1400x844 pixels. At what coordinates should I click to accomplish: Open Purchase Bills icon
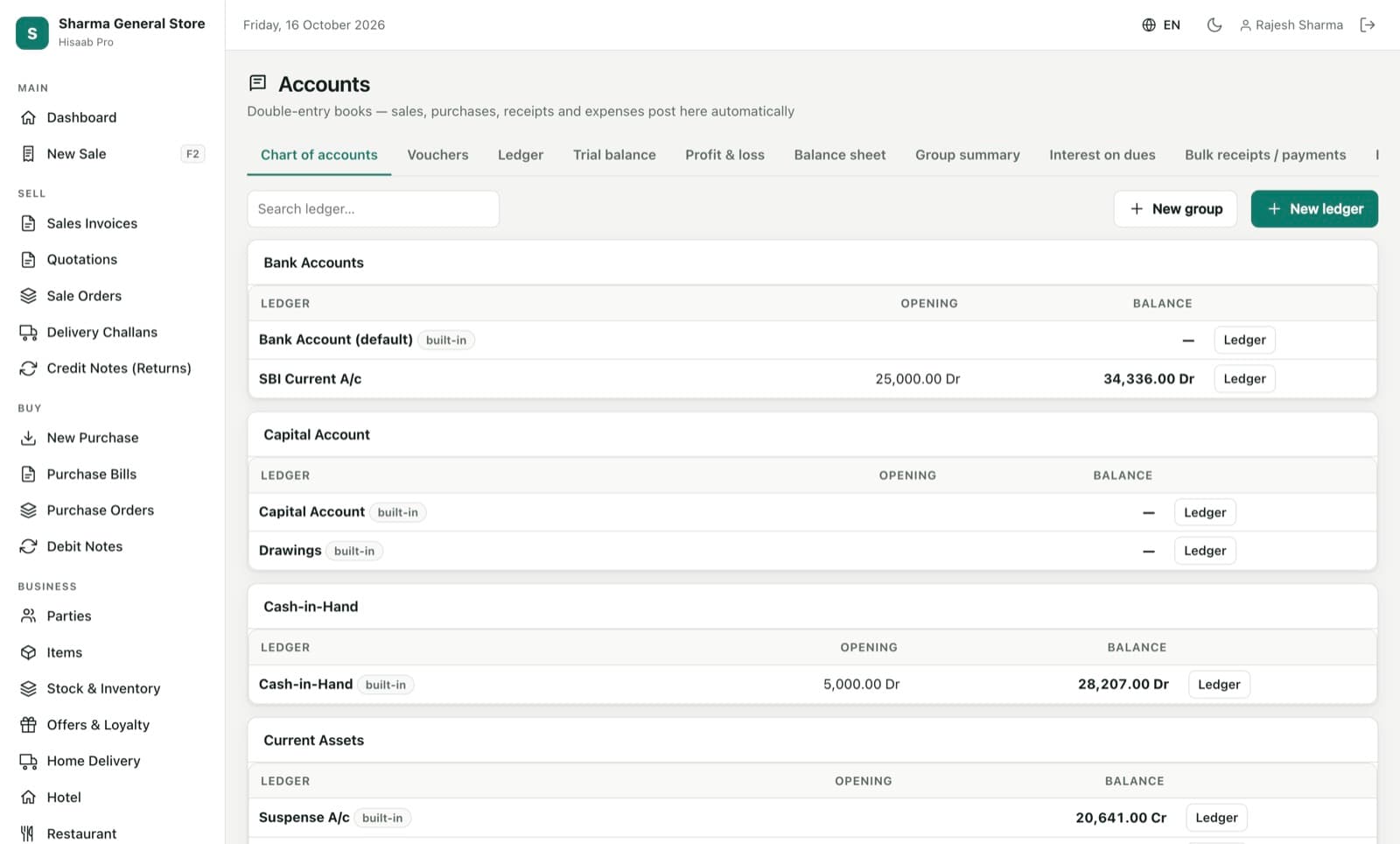tap(29, 475)
